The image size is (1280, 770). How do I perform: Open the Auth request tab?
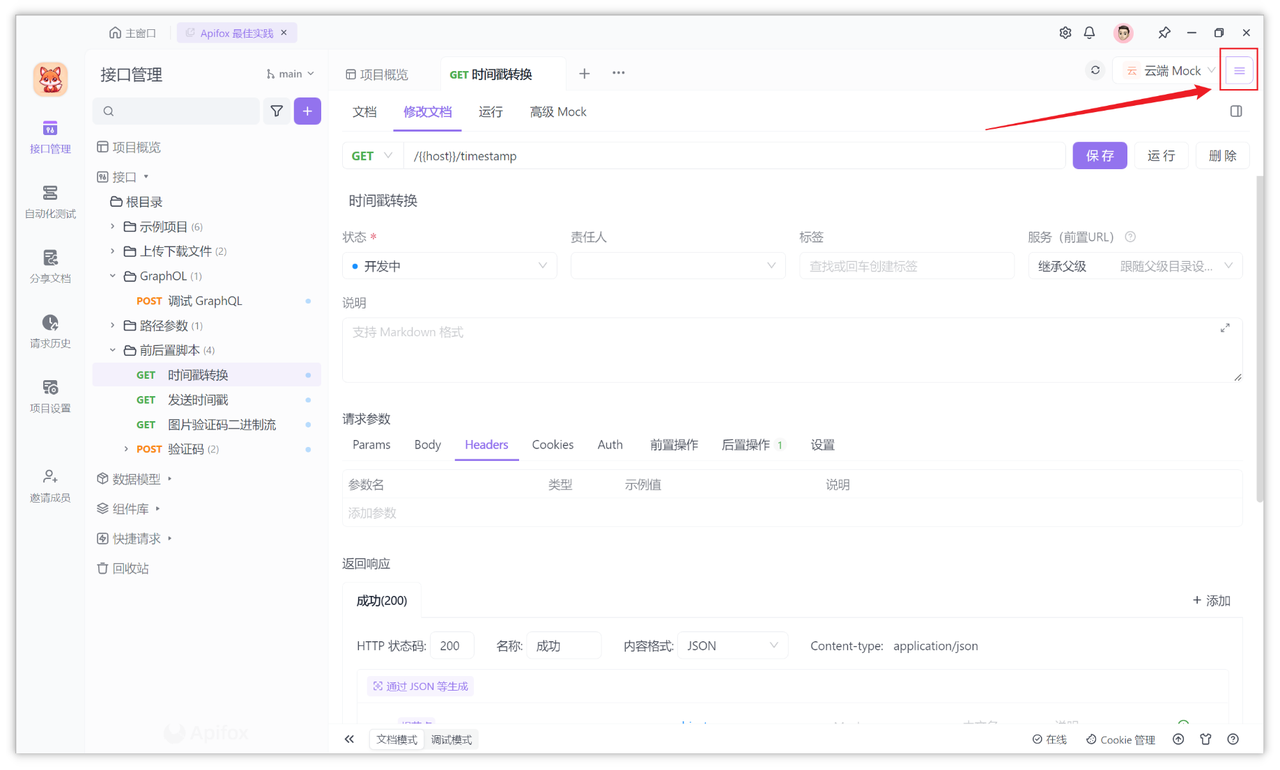point(610,445)
